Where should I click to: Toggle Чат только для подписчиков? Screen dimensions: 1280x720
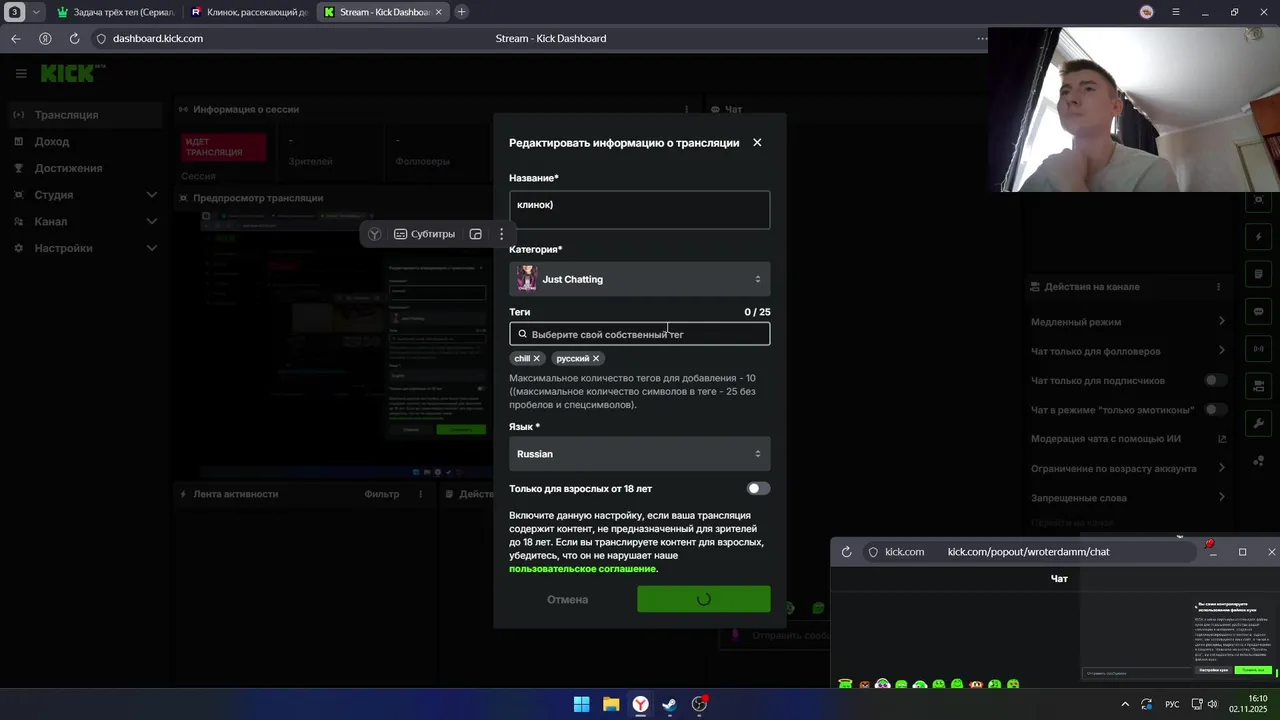pos(1216,380)
